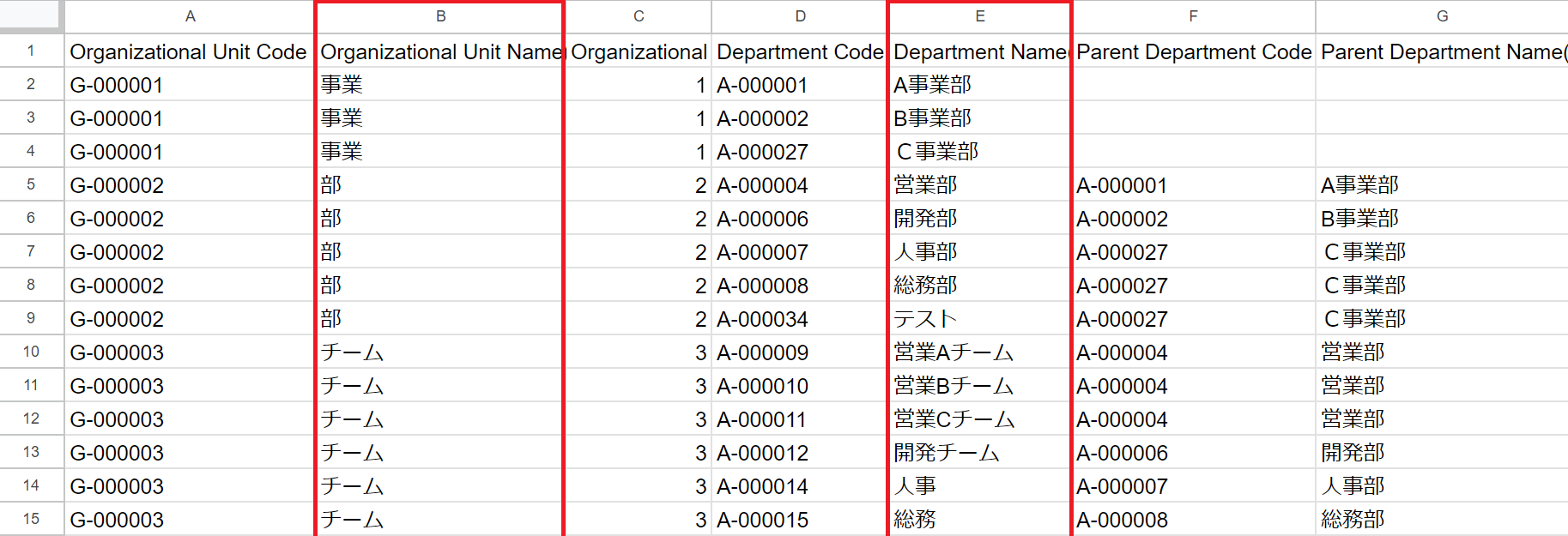Click the Department Code header cell

pos(800,51)
